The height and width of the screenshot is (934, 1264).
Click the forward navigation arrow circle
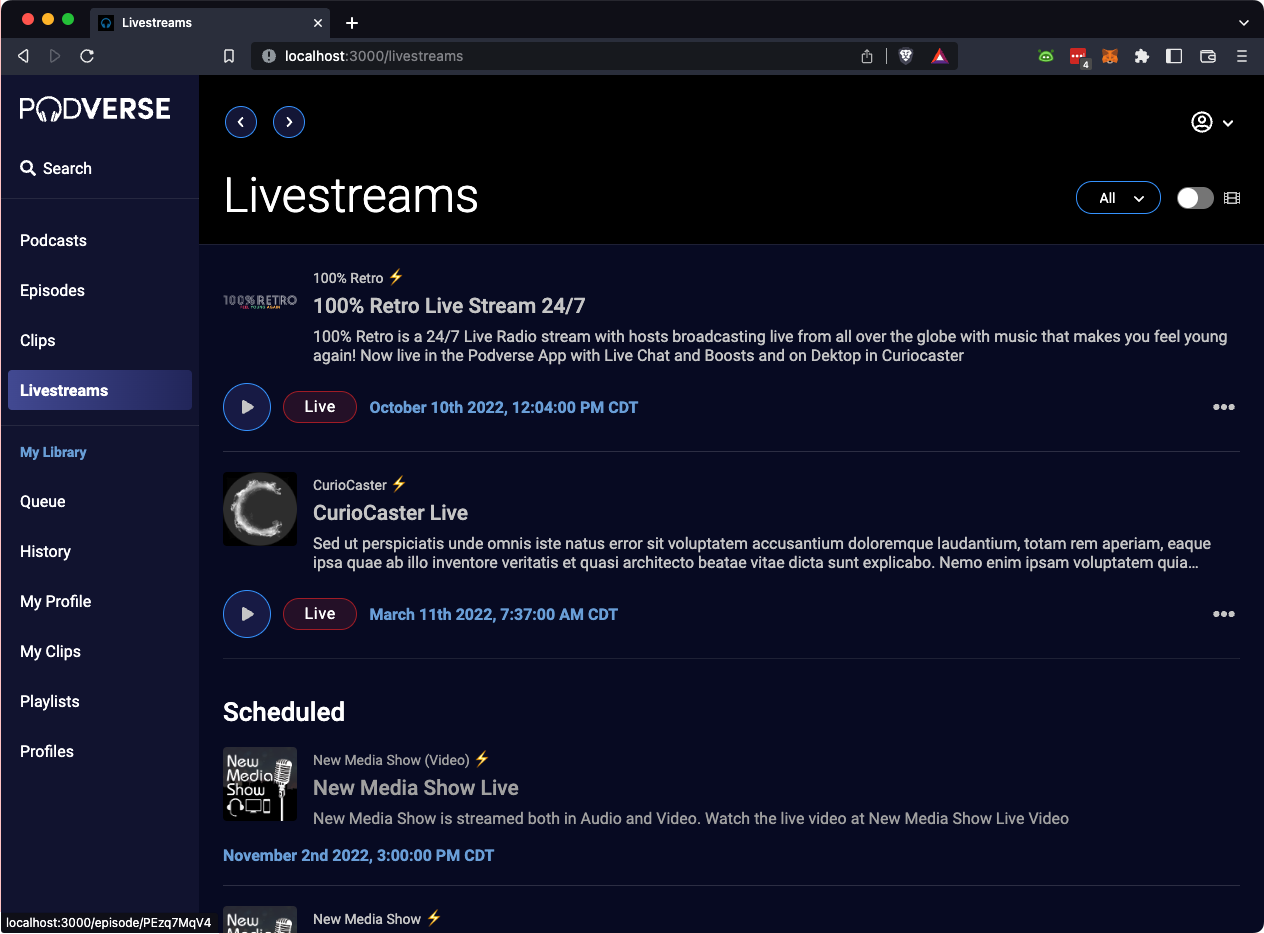point(288,121)
